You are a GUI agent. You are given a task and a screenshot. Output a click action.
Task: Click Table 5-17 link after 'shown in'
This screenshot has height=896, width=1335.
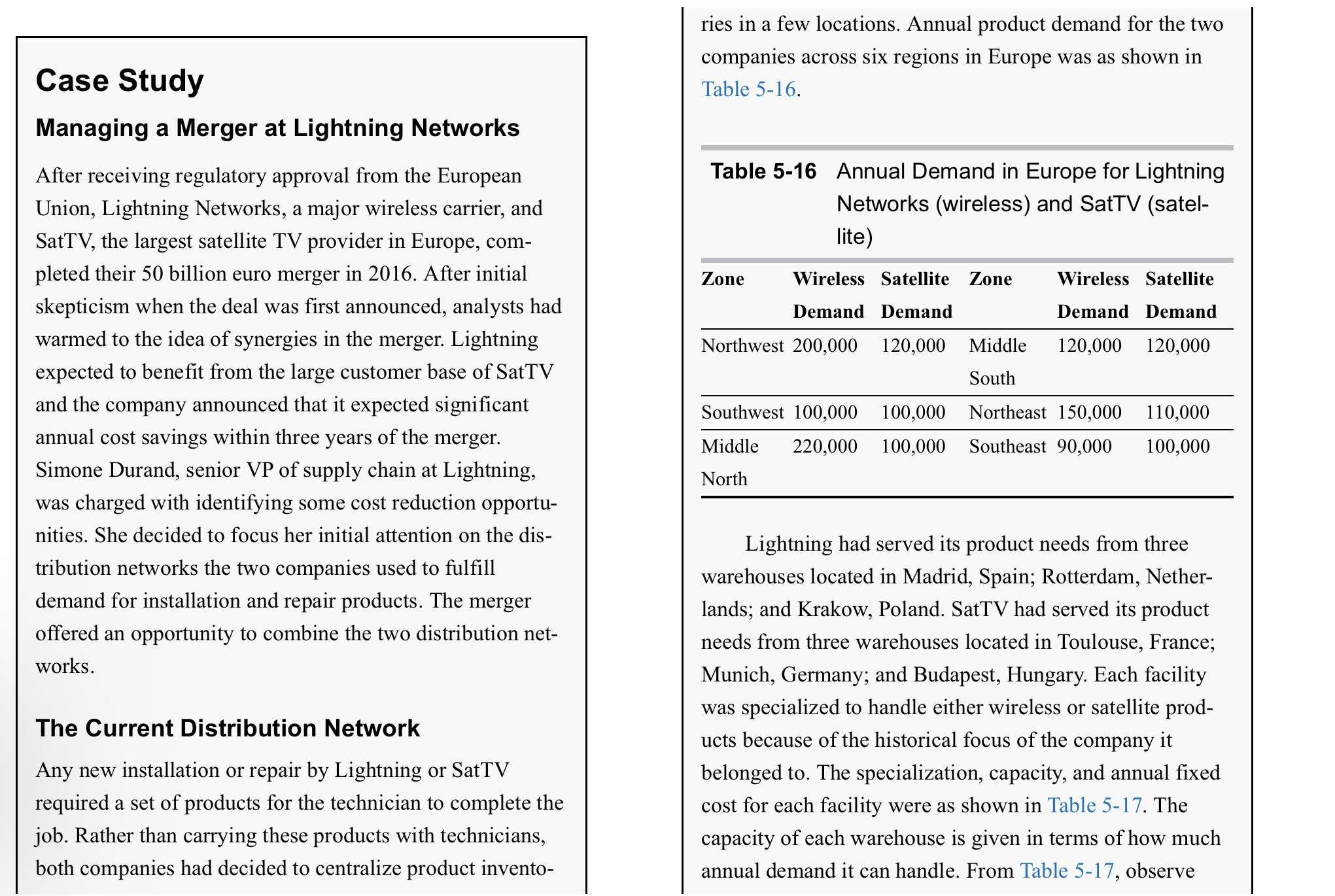1095,805
